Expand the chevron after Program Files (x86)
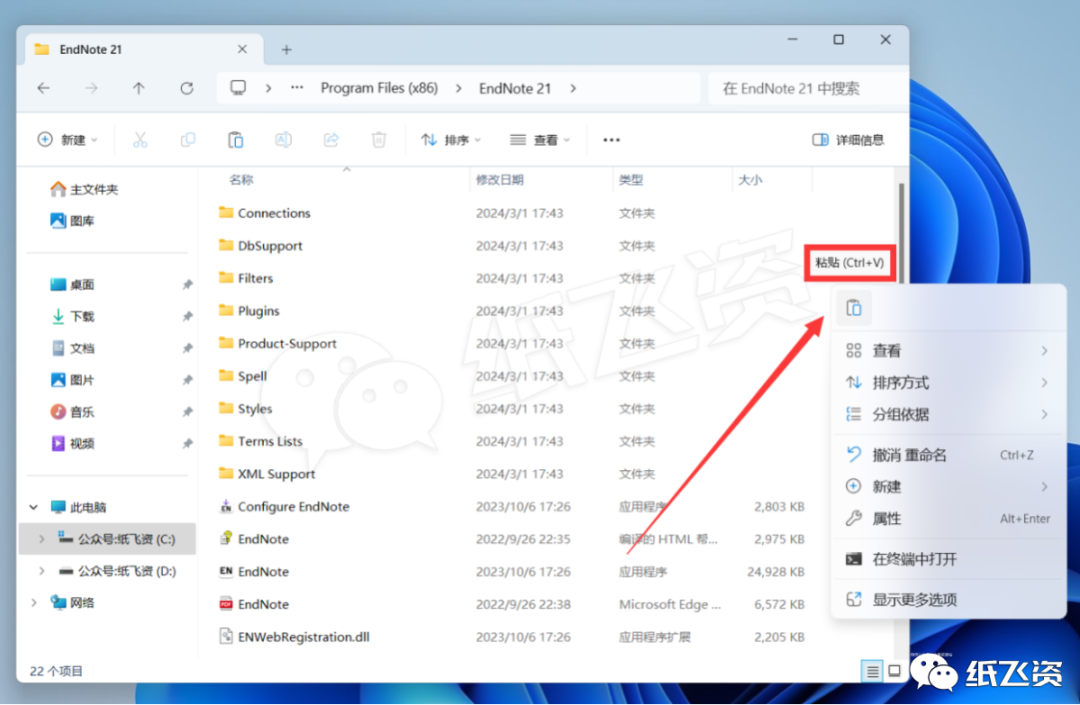Screen dimensions: 1080x705 click(x=459, y=88)
